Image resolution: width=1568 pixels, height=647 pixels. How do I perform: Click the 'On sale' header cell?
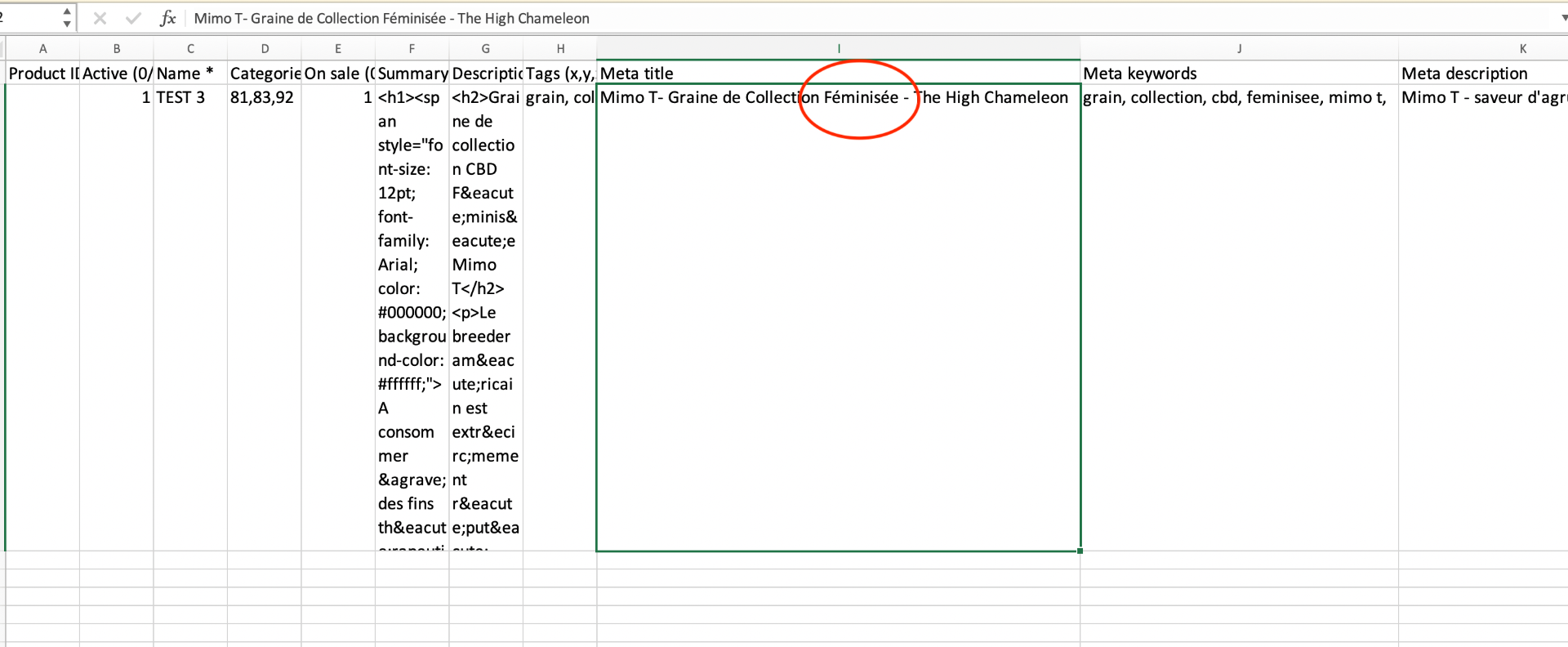pos(338,73)
